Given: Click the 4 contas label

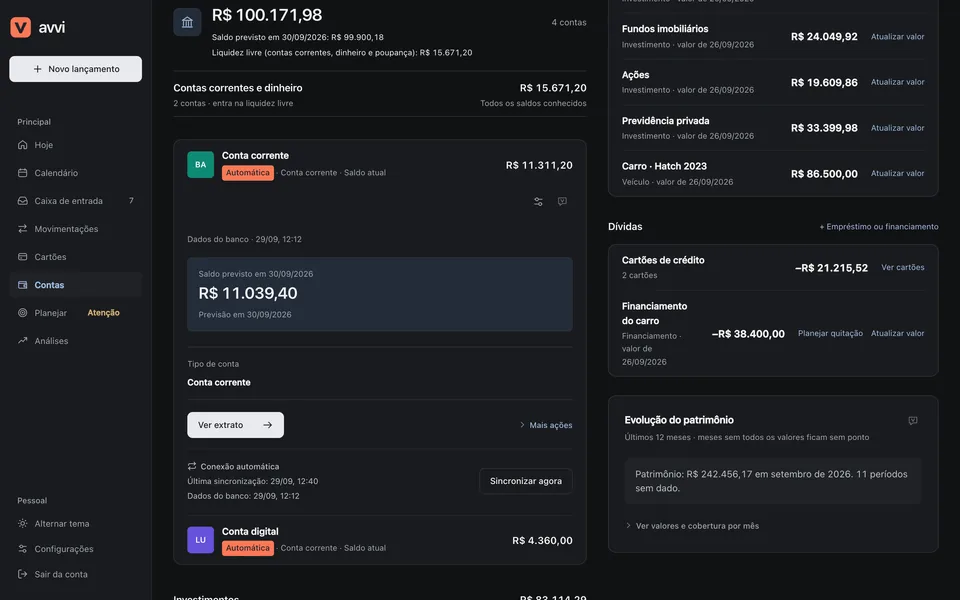Looking at the screenshot, I should coord(569,22).
